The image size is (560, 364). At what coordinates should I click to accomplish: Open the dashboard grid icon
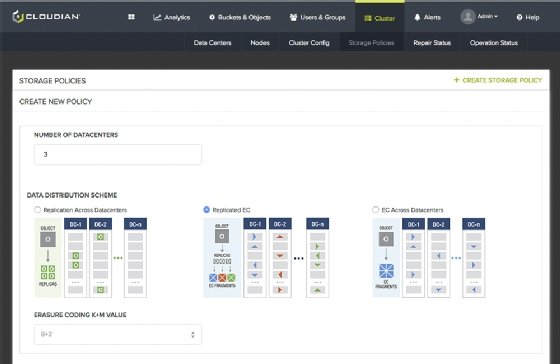tap(131, 17)
